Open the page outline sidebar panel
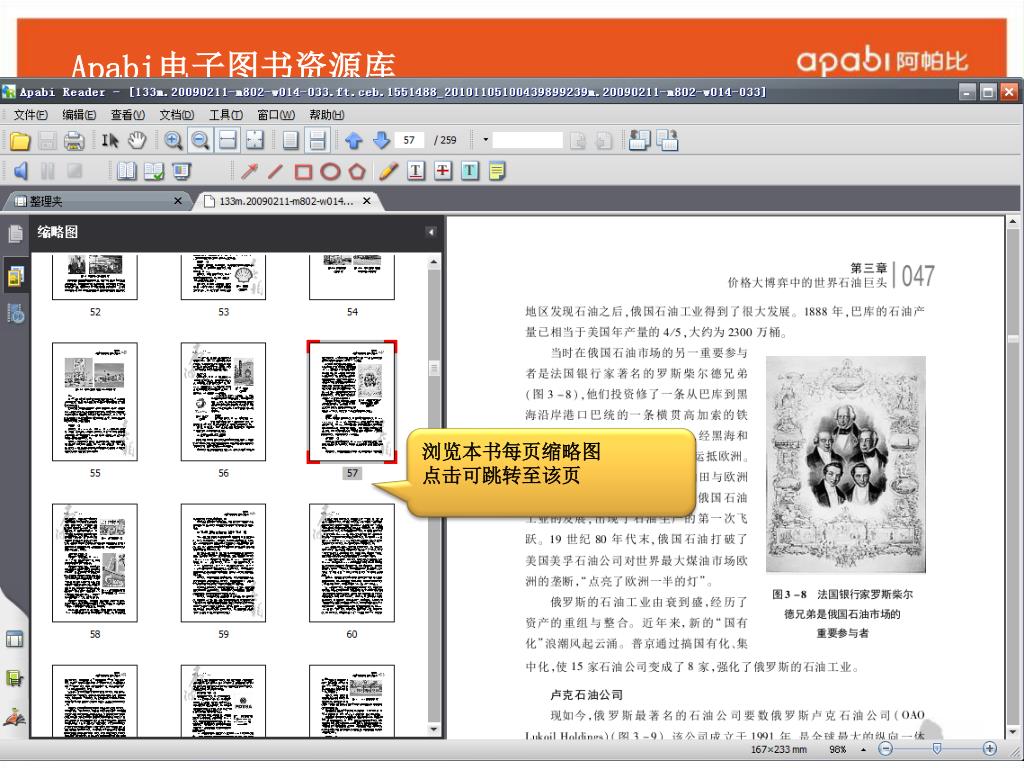 pyautogui.click(x=16, y=234)
